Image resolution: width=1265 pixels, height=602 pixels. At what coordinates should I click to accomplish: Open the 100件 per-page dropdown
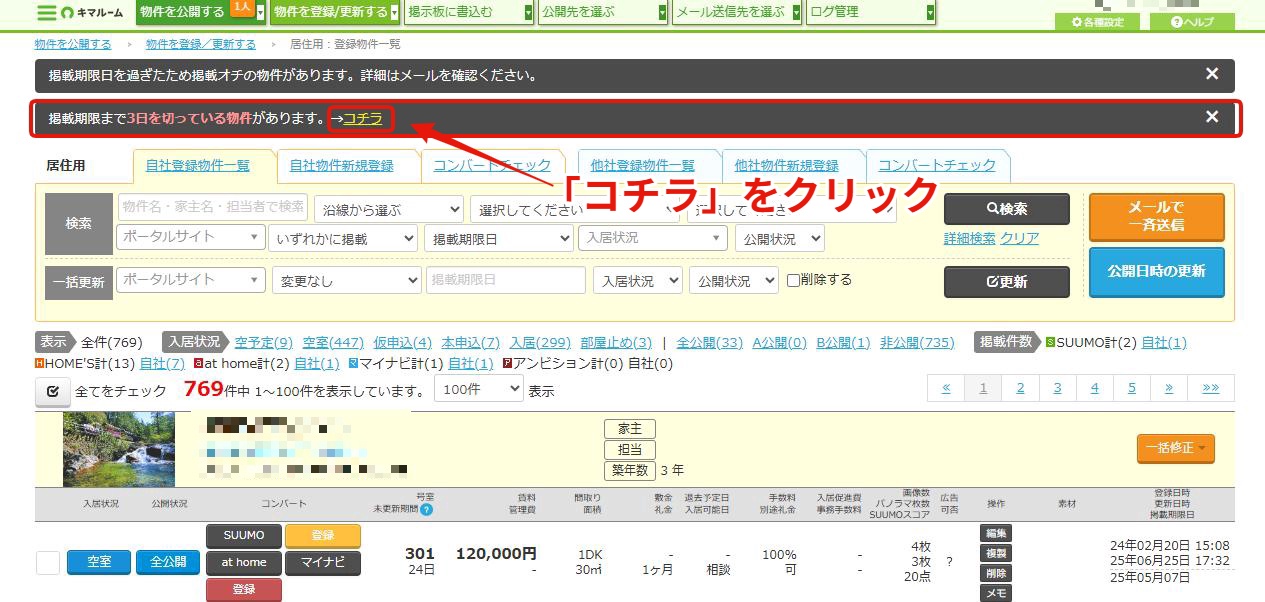coord(478,389)
